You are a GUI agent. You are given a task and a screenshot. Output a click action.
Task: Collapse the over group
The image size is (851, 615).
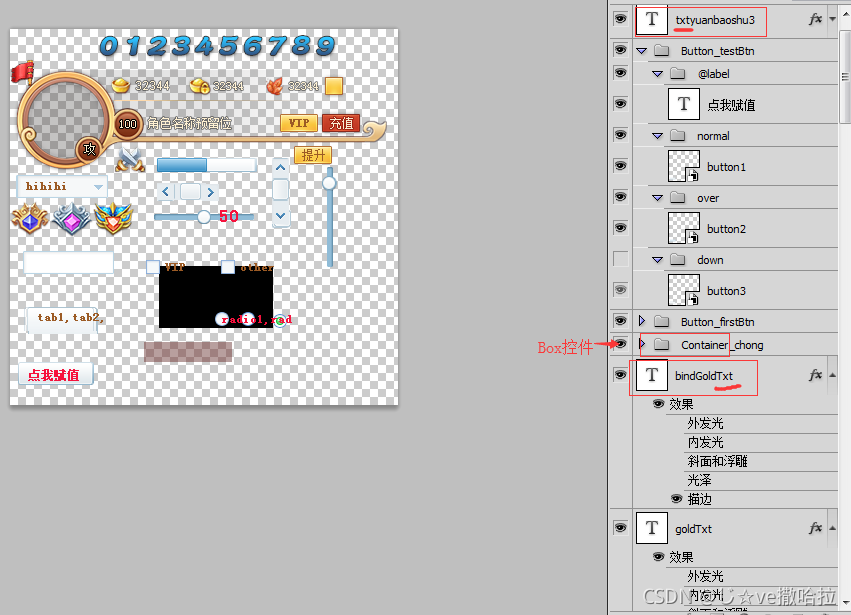658,198
